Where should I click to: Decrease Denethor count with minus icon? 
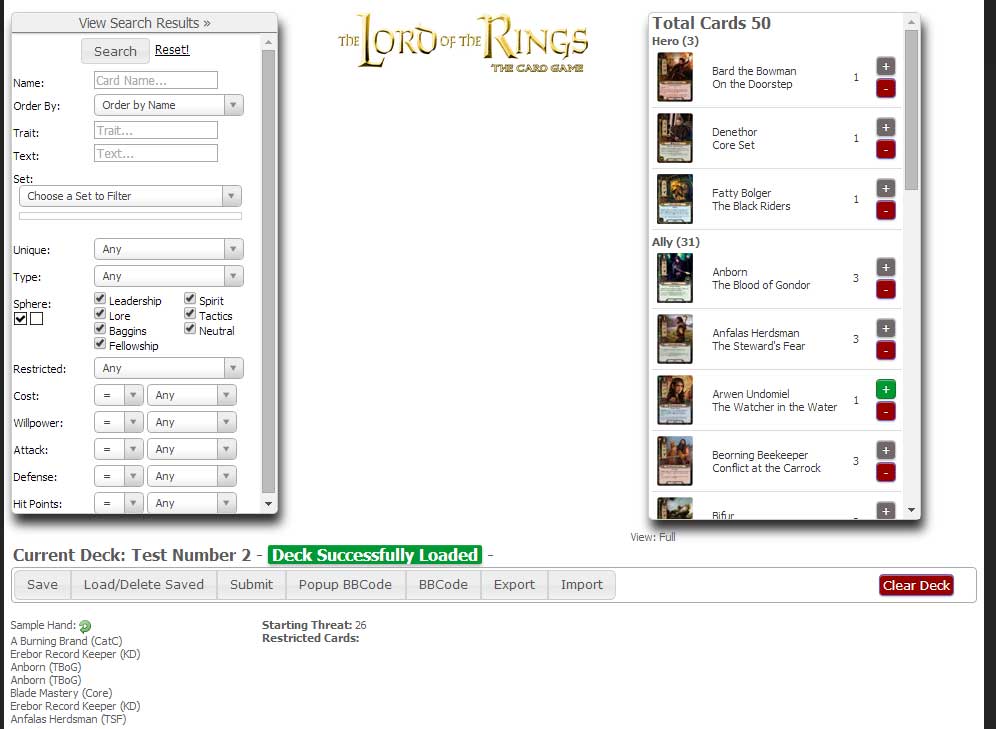coord(885,149)
